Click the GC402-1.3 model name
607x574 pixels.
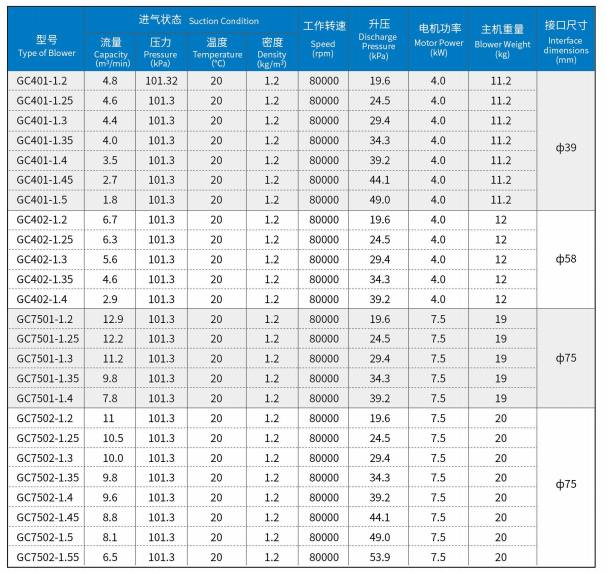[42, 259]
